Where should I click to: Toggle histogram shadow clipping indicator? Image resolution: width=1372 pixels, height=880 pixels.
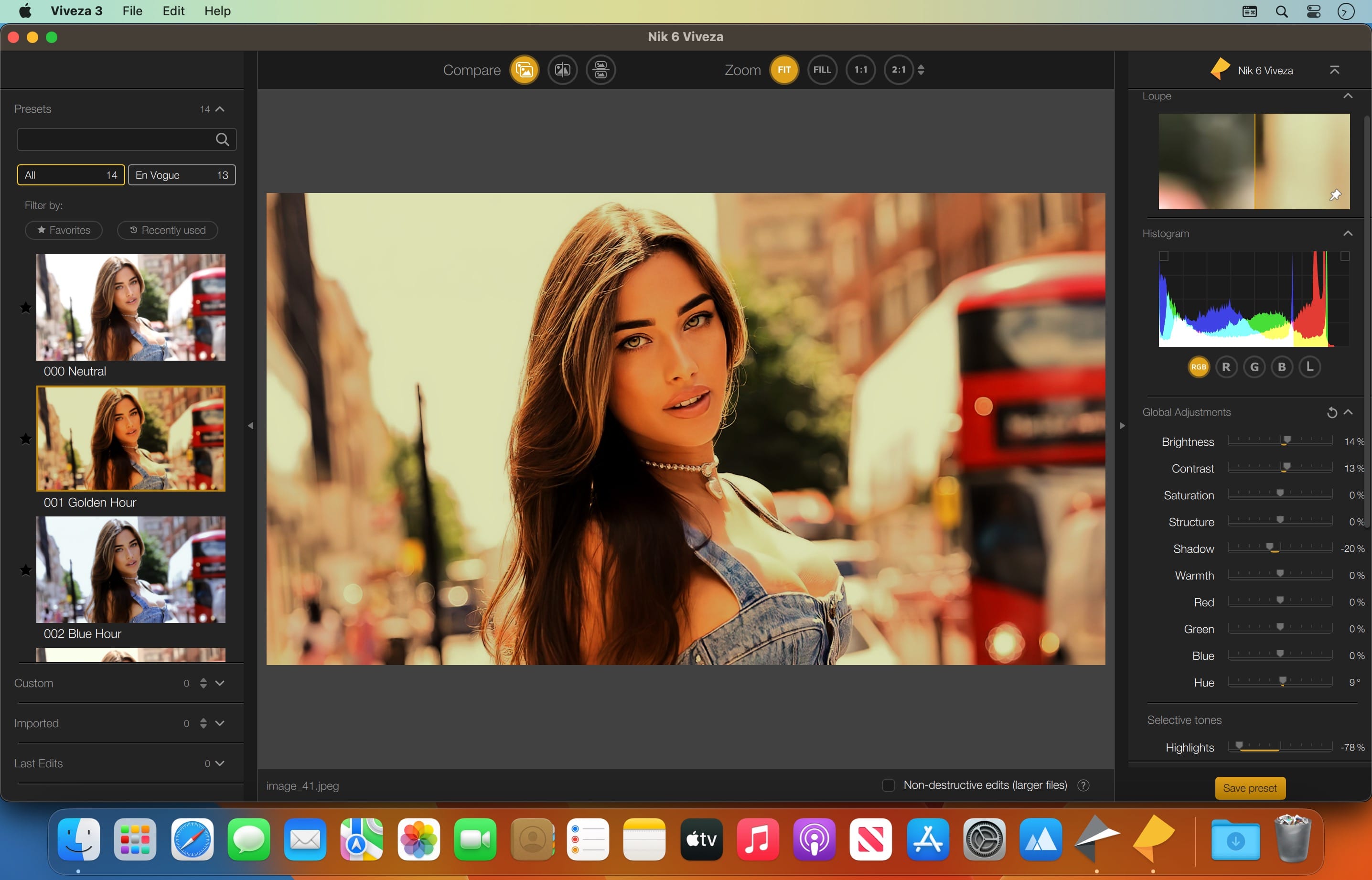(1163, 257)
